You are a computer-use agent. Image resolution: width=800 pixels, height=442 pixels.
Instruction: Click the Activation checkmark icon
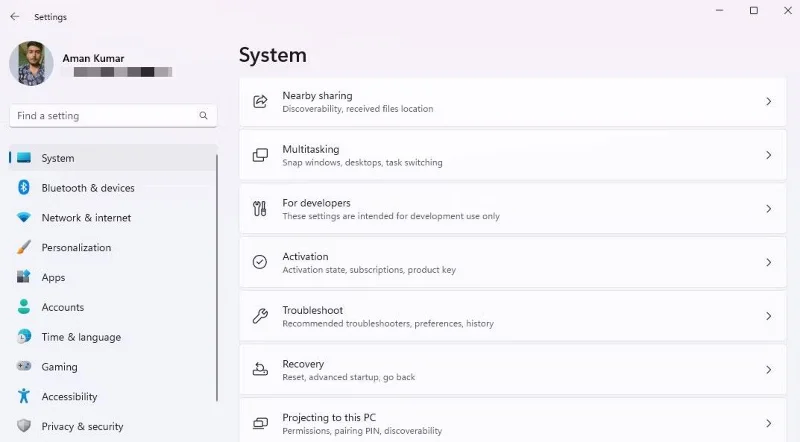click(x=260, y=262)
